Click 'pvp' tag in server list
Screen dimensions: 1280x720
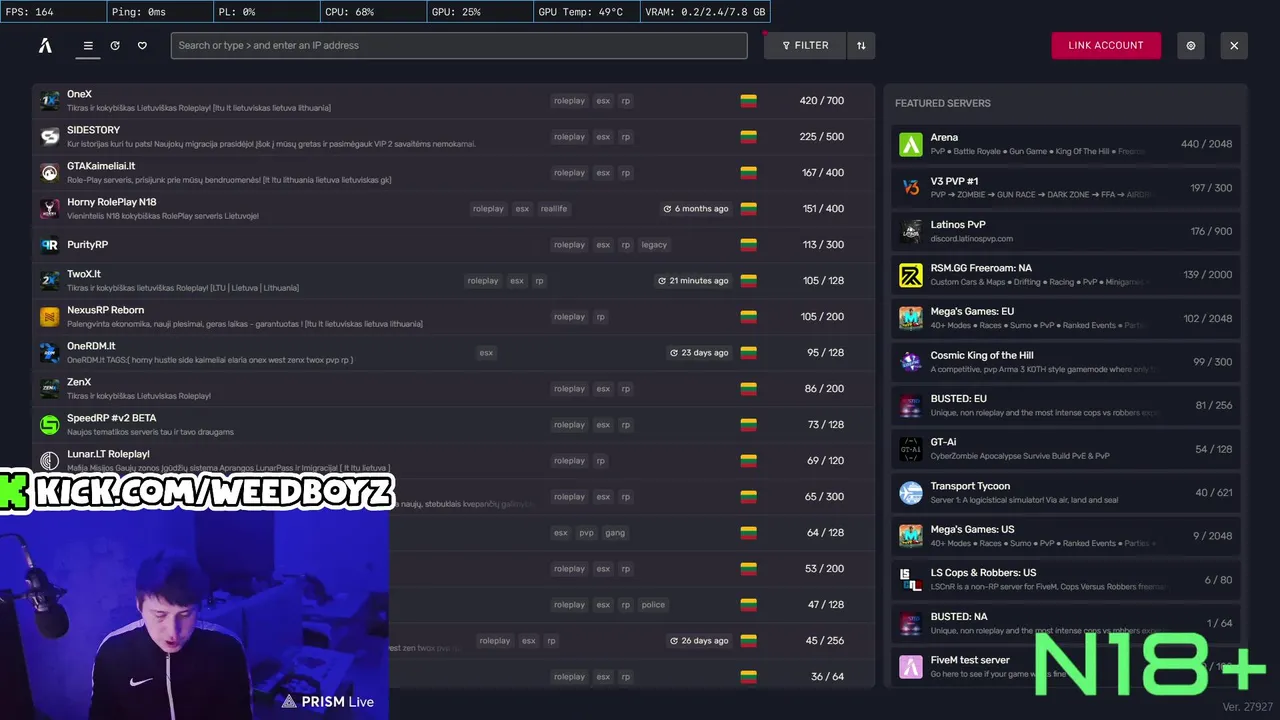586,533
